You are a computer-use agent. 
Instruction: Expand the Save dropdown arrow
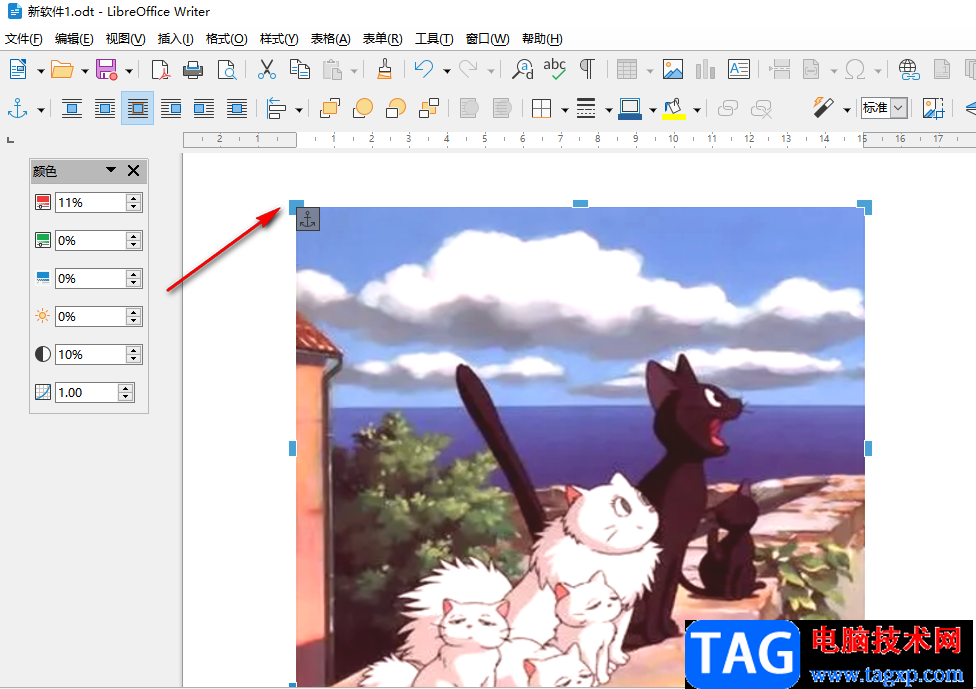[129, 71]
